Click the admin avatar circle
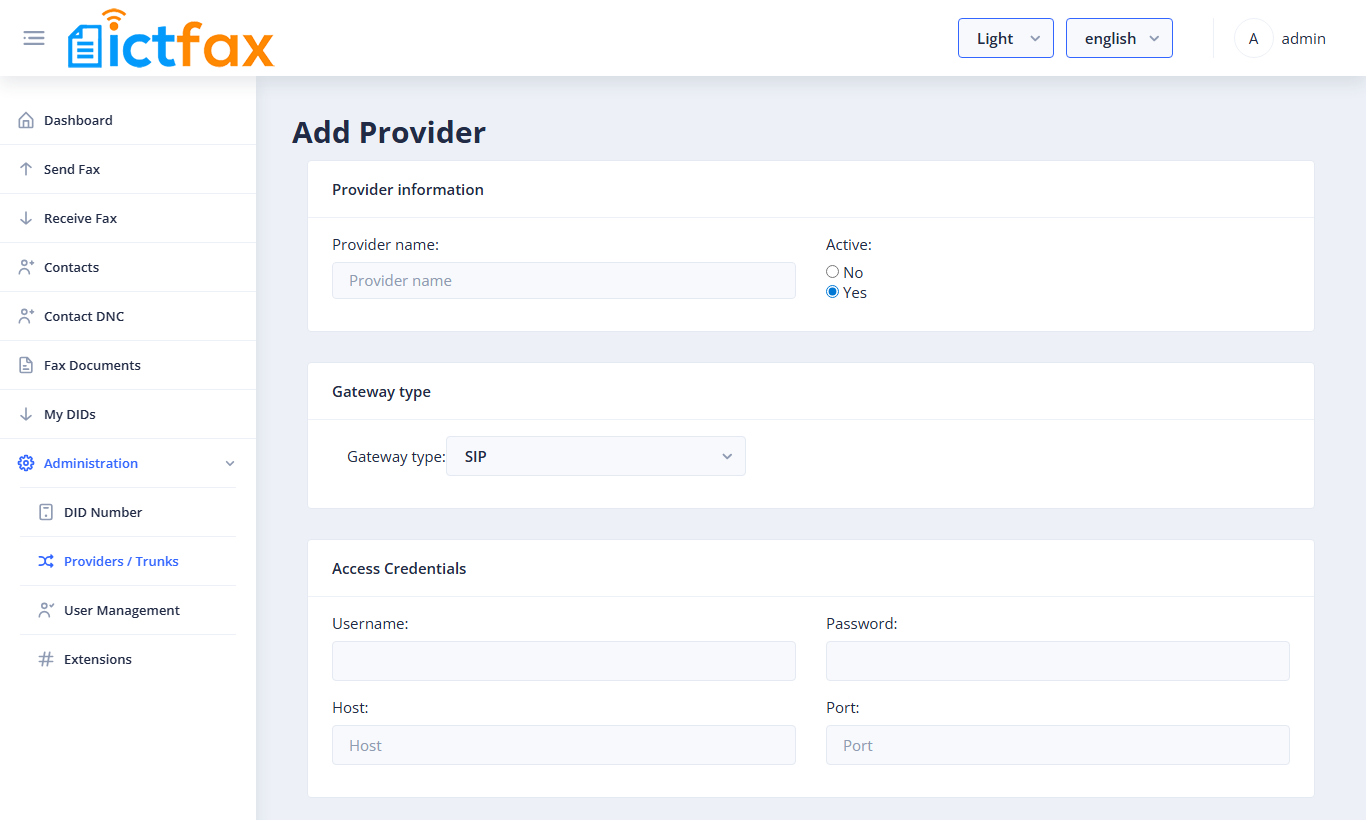The image size is (1366, 820). point(1253,38)
